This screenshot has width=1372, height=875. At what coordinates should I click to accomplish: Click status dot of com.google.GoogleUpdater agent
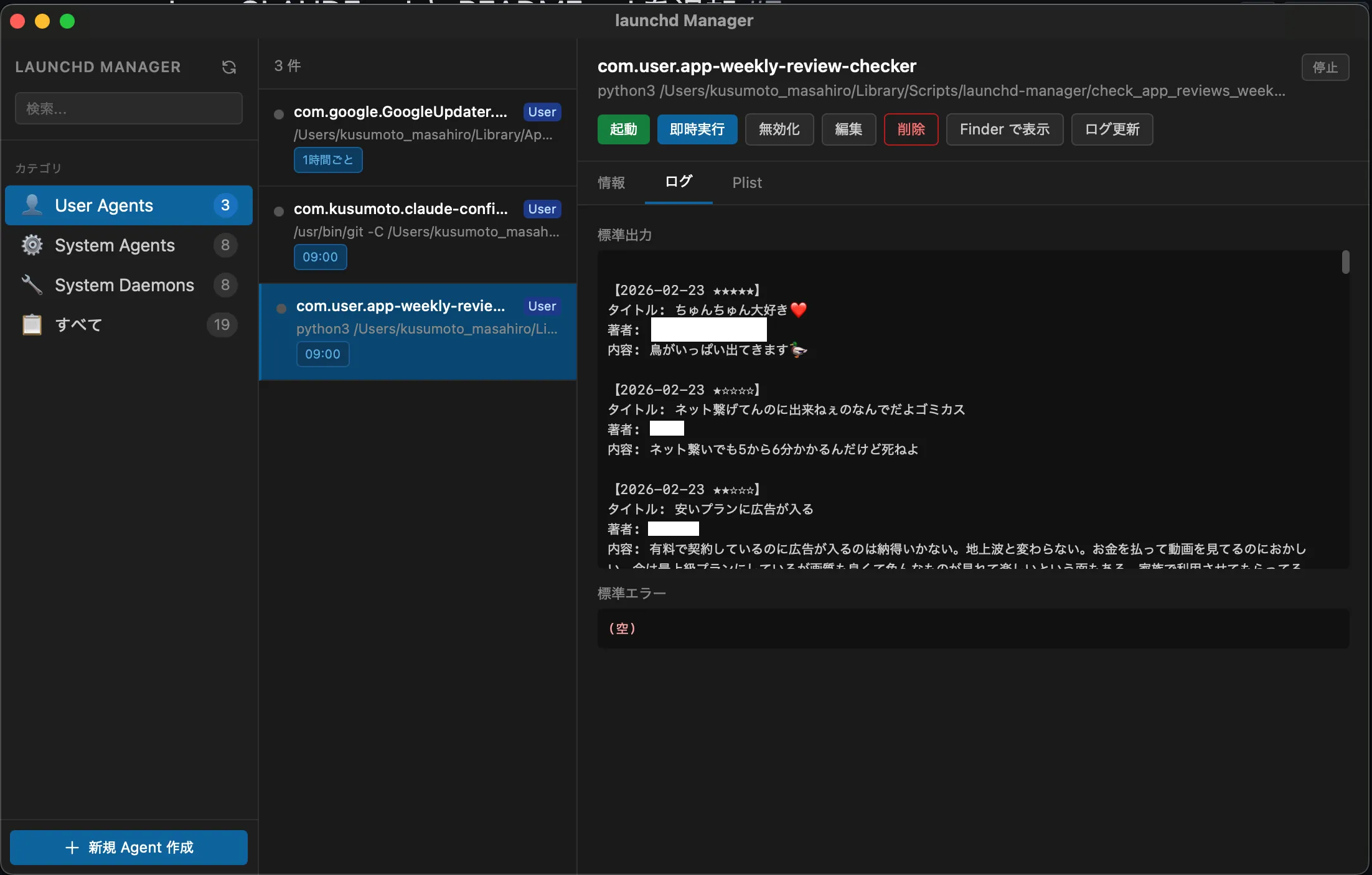[x=279, y=114]
